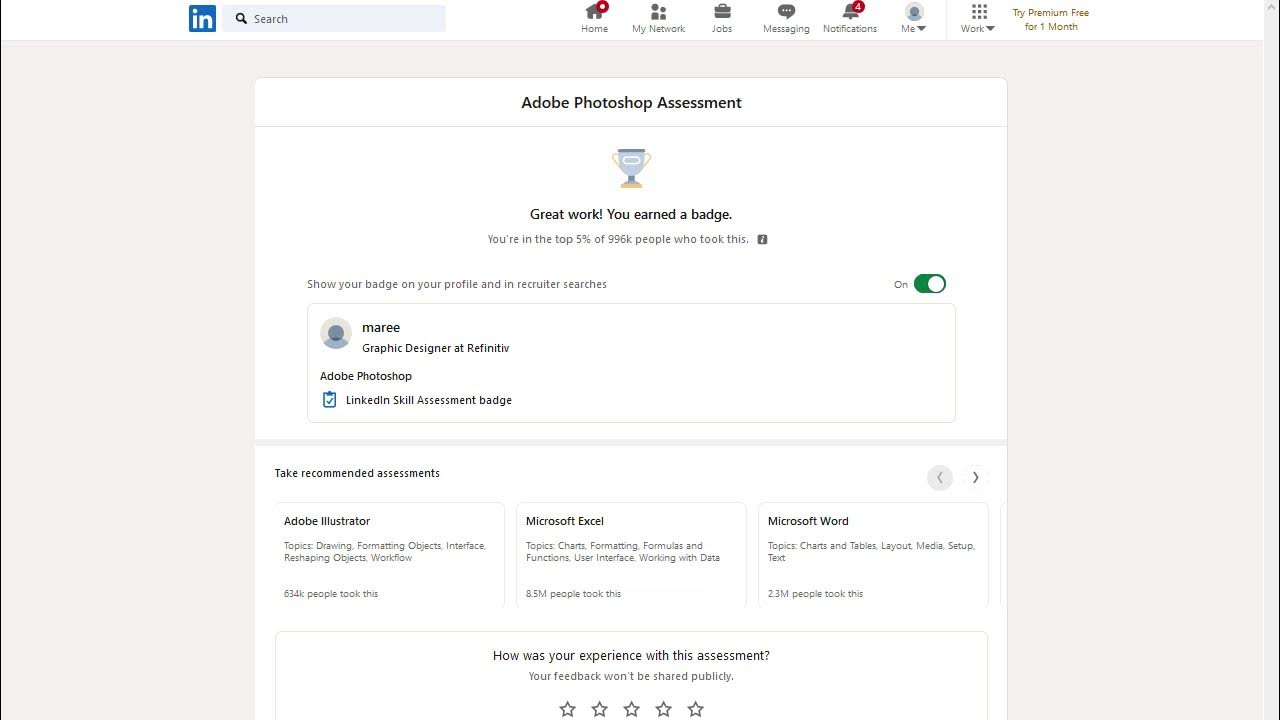This screenshot has width=1280, height=720.
Task: Click 'Graphic Designer at Refinitiv' text
Action: coord(436,349)
